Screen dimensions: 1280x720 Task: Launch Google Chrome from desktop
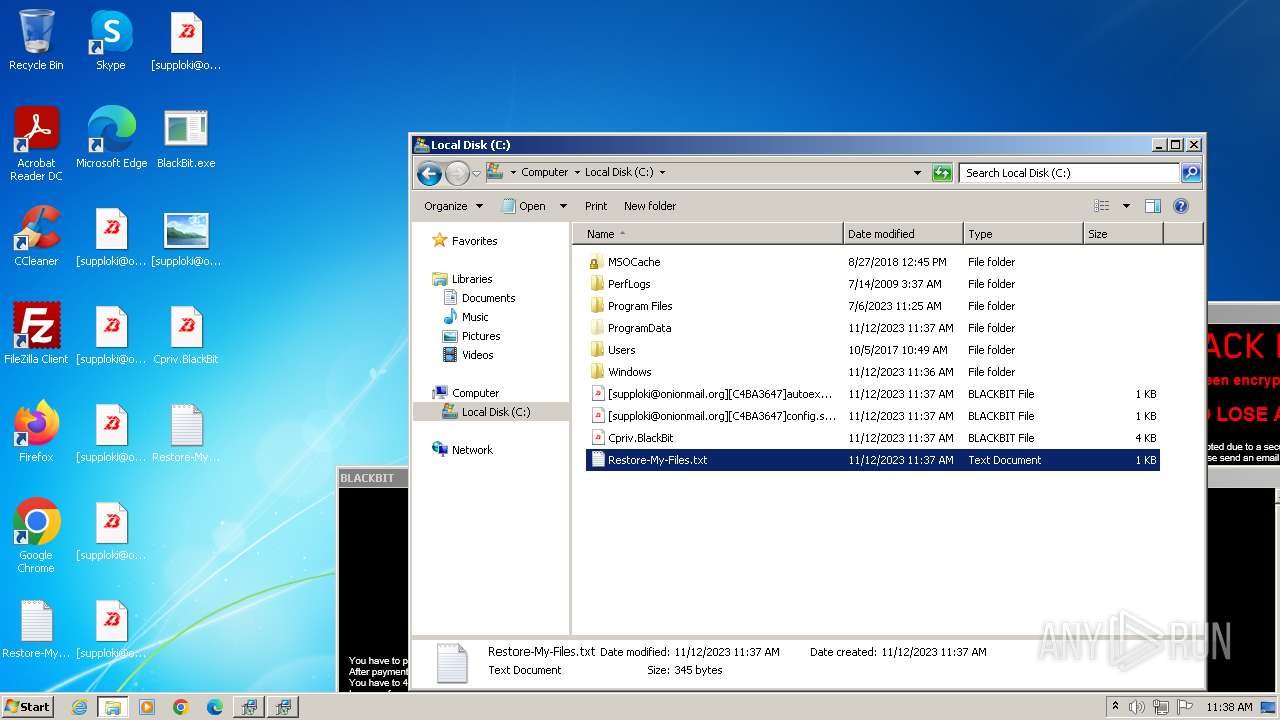(x=36, y=535)
